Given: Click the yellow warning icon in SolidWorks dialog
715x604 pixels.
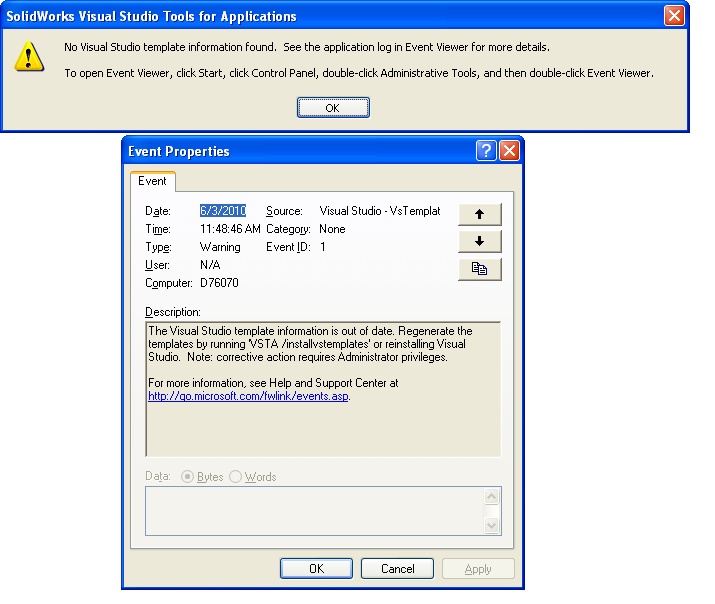Looking at the screenshot, I should pos(29,57).
